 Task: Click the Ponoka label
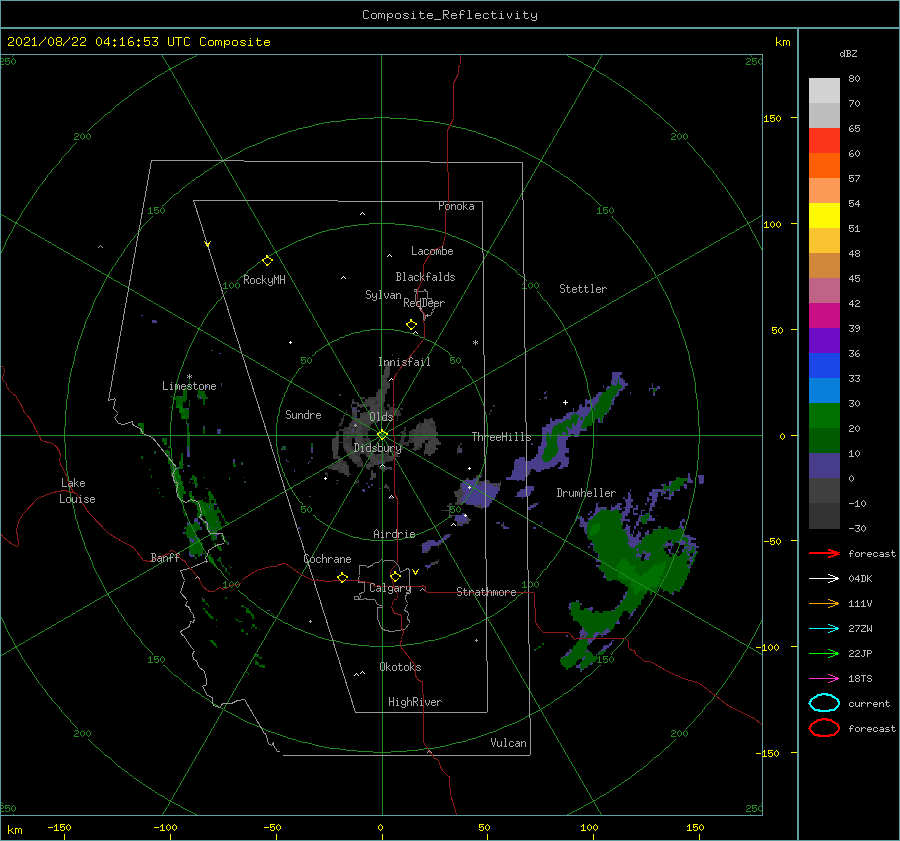[x=456, y=206]
